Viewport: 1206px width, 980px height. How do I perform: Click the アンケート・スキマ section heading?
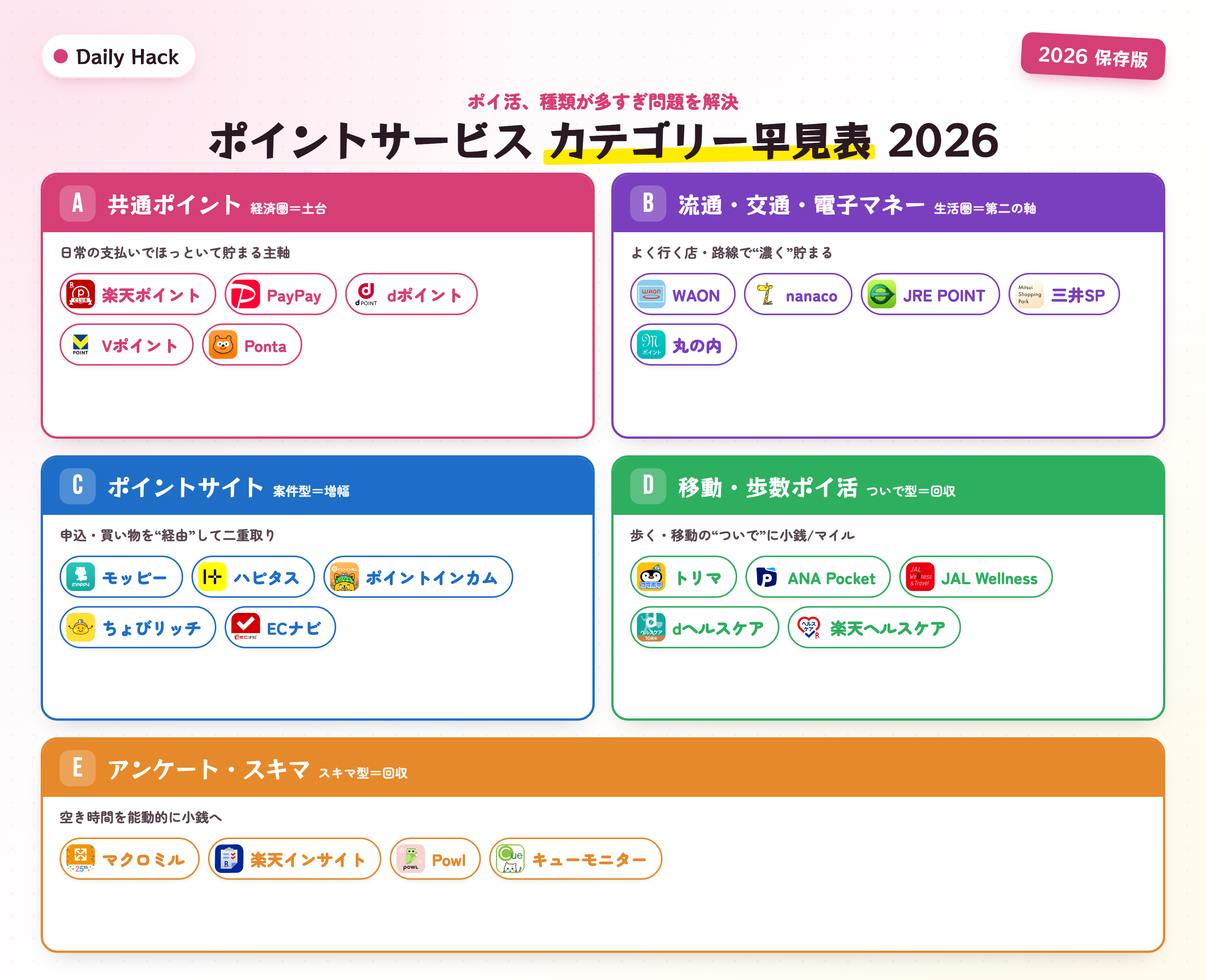(209, 769)
